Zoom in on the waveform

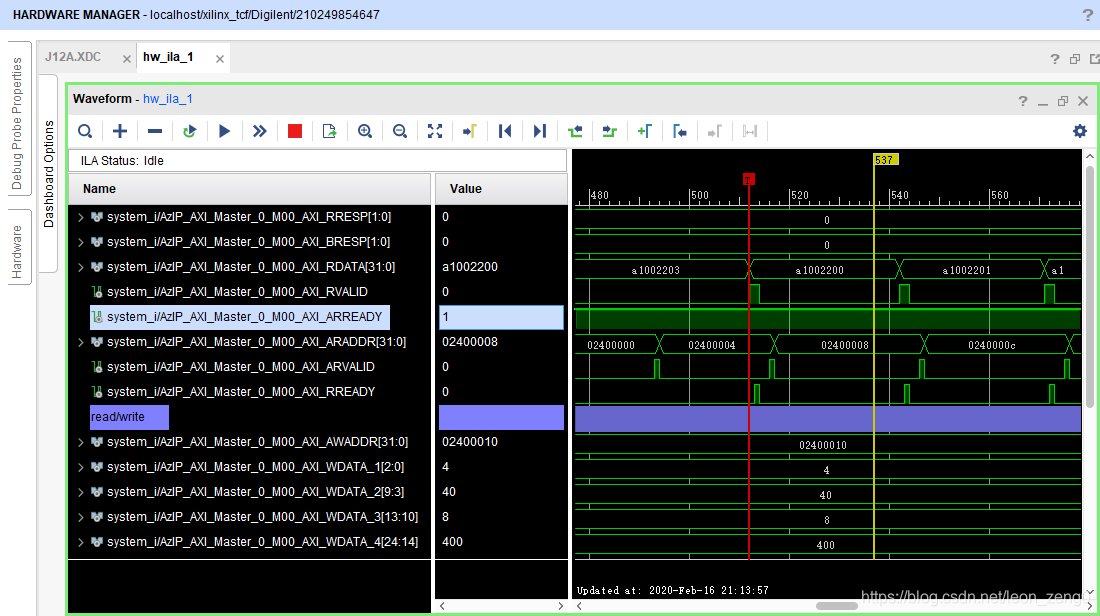365,131
